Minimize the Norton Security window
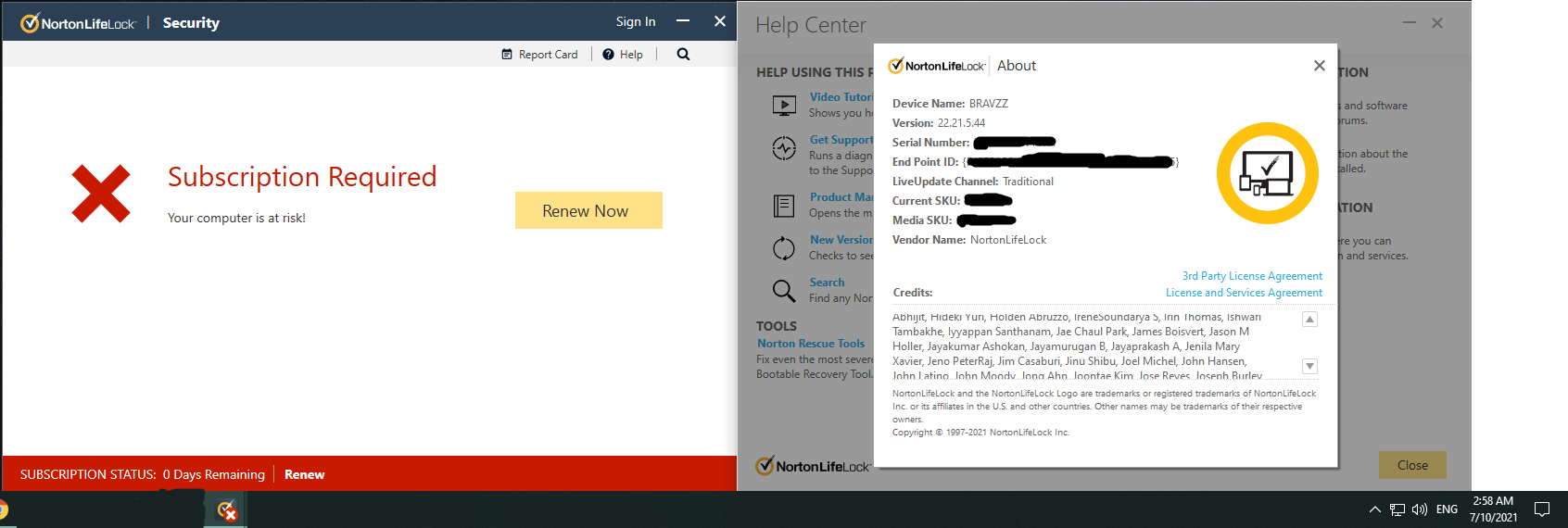1568x528 pixels. [x=683, y=21]
